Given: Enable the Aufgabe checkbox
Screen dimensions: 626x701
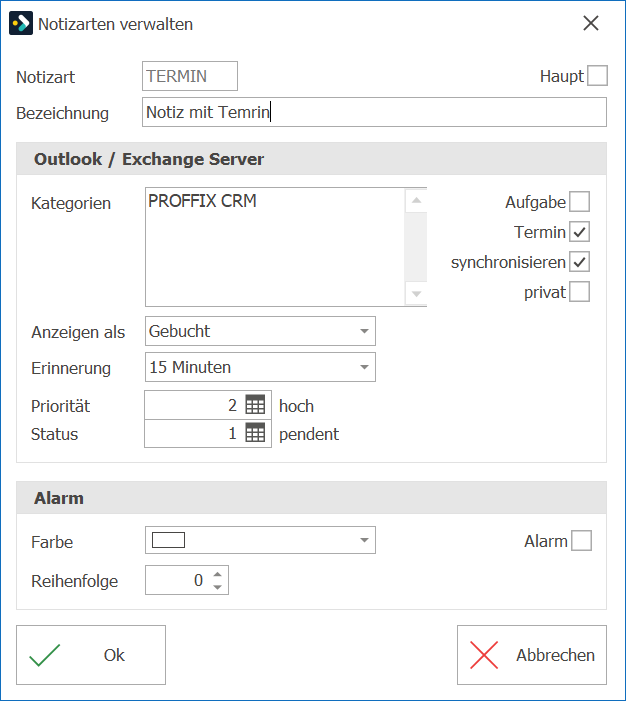Looking at the screenshot, I should (579, 202).
